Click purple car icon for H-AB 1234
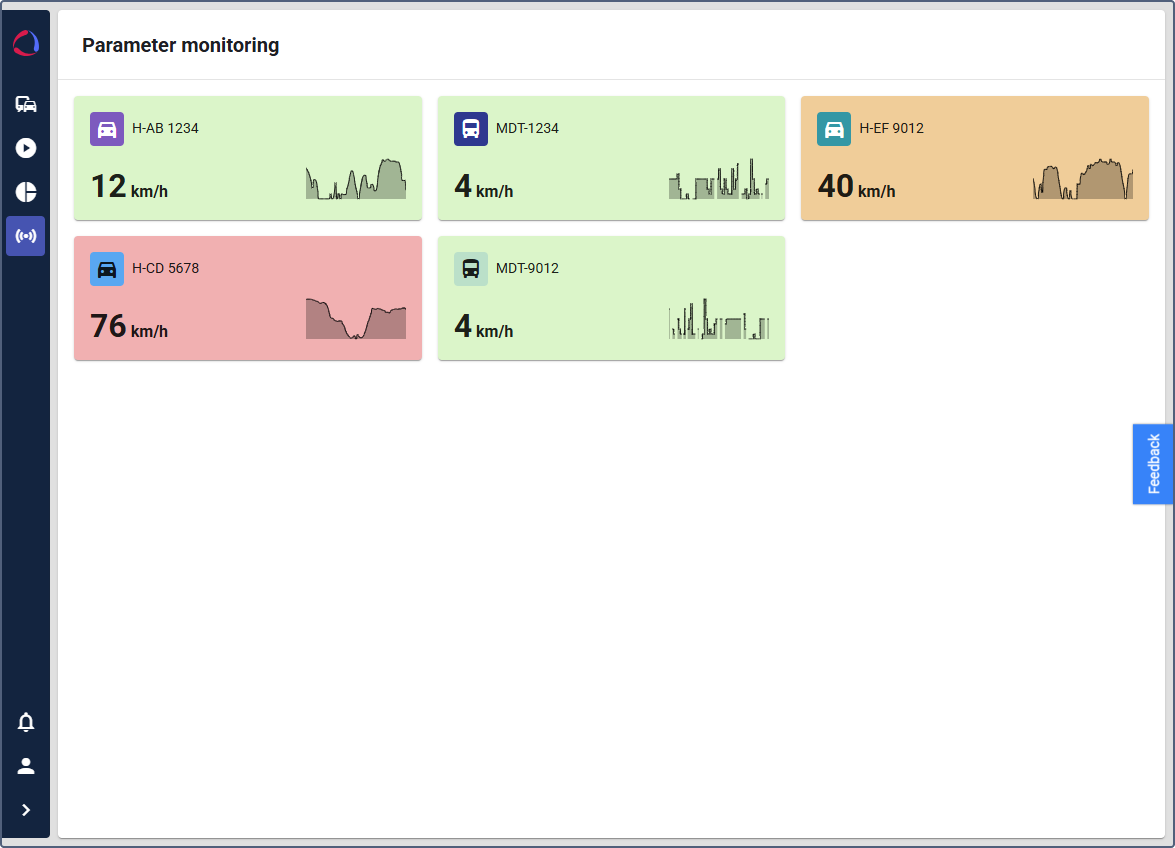1175x848 pixels. (107, 129)
